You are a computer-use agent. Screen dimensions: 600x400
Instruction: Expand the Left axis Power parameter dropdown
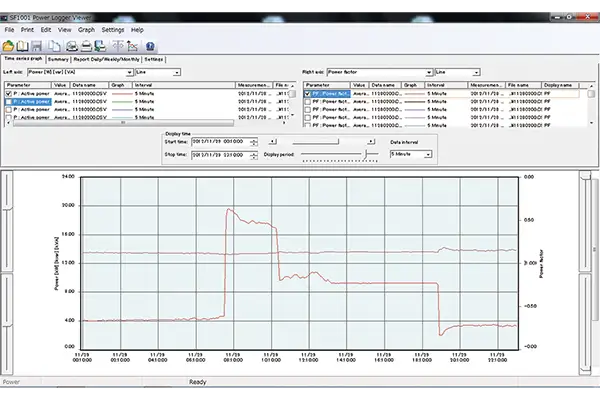pos(129,72)
